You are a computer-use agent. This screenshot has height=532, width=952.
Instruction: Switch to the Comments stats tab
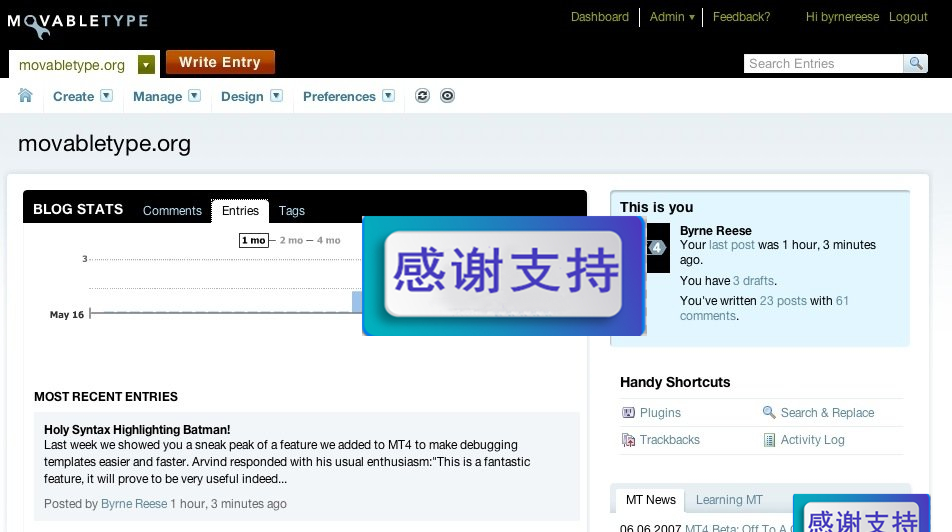tap(172, 211)
